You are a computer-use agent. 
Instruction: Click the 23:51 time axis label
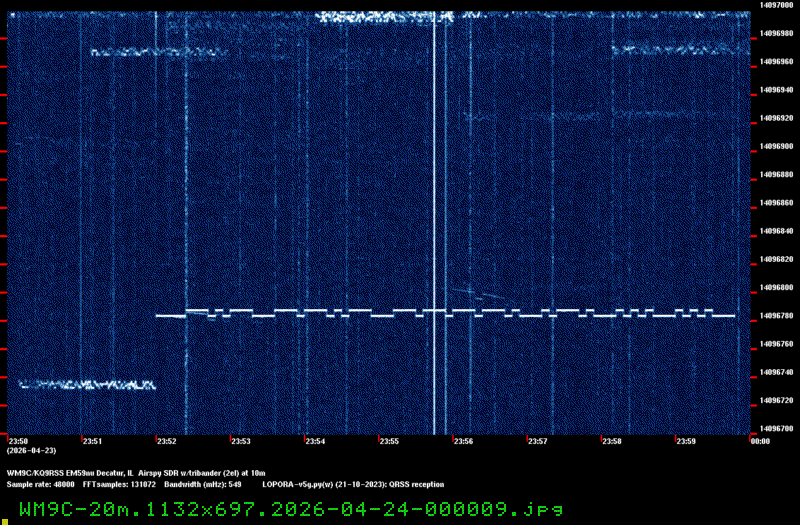point(92,441)
